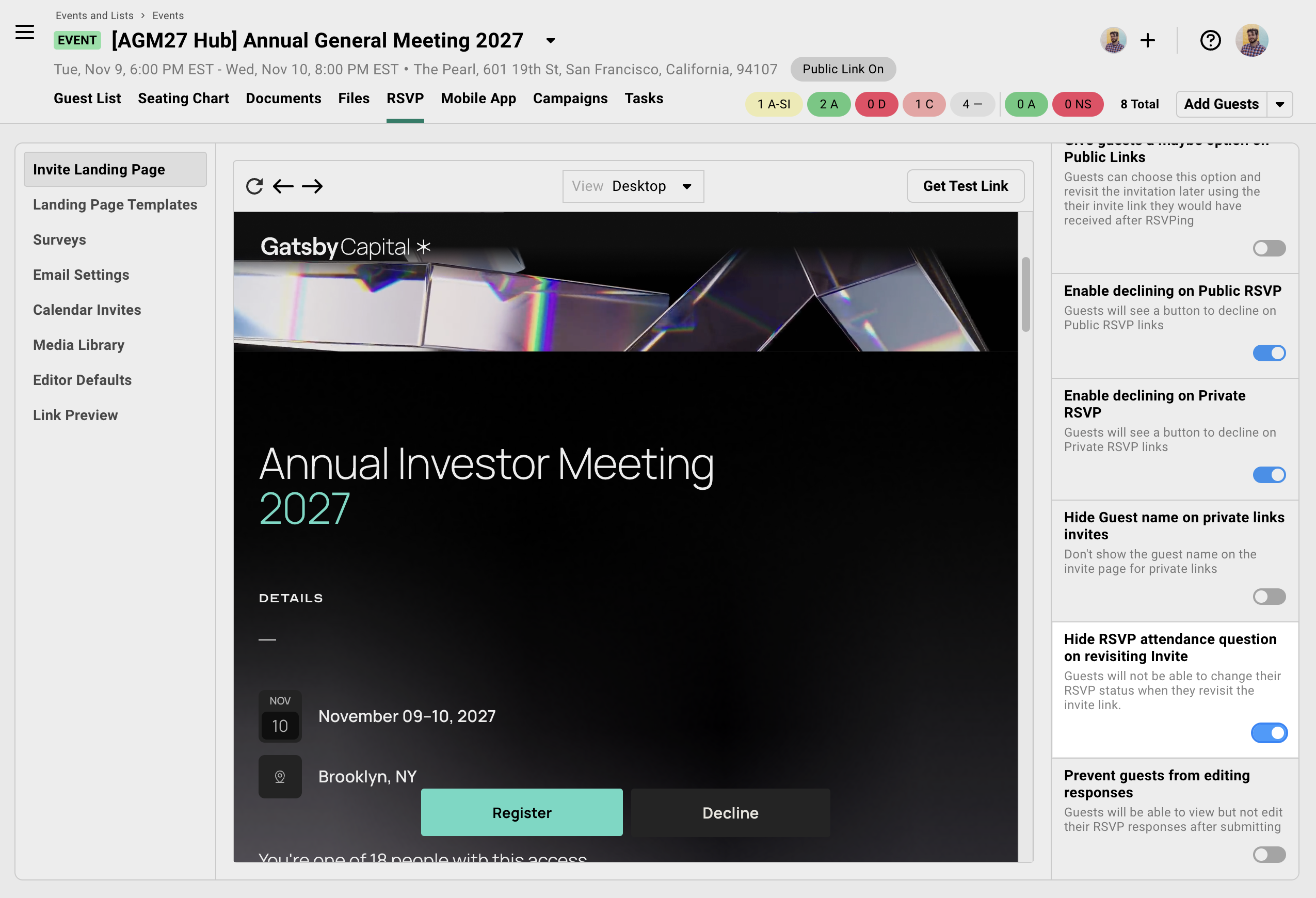The image size is (1316, 898).
Task: Click the Public Link On badge
Action: click(843, 69)
